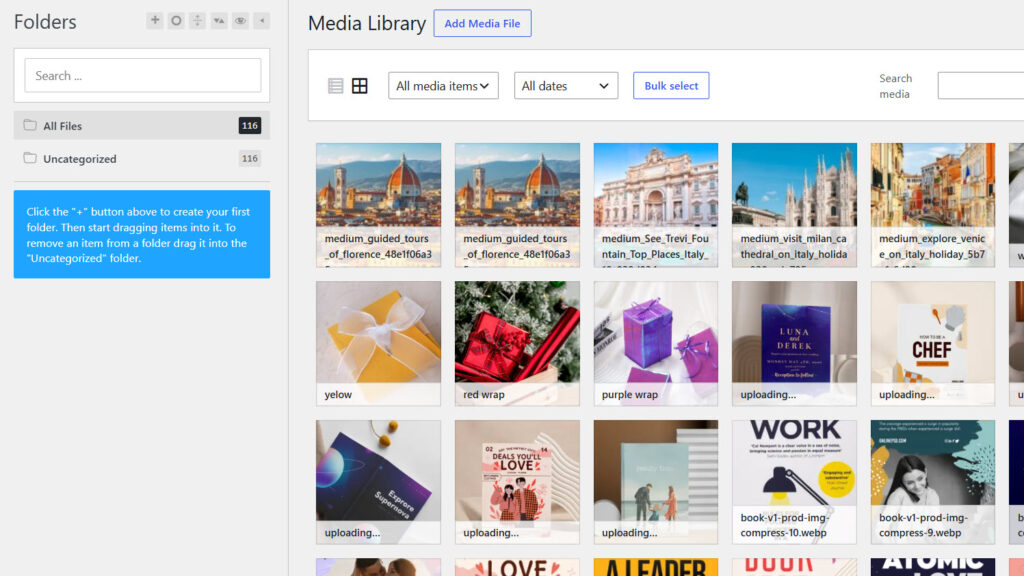The height and width of the screenshot is (576, 1024).
Task: Open the Trevi Fountain image thumbnail
Action: (x=656, y=205)
